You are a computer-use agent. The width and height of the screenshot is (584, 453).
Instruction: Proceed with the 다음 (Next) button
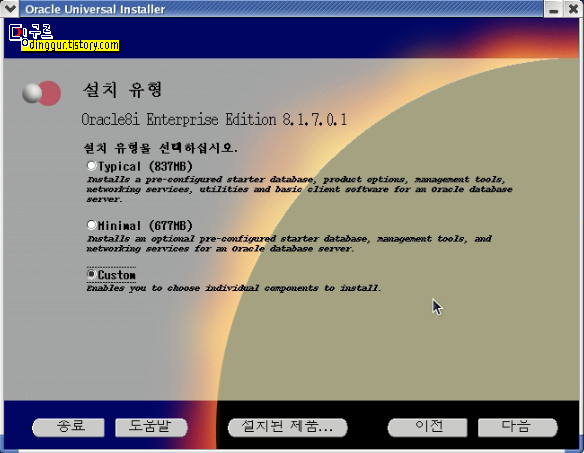tap(518, 427)
